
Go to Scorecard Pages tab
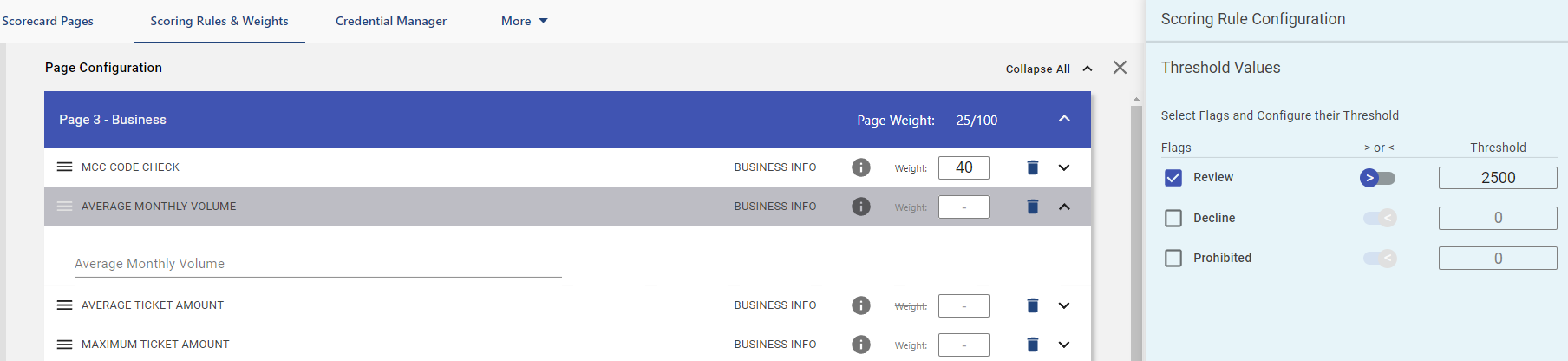48,21
